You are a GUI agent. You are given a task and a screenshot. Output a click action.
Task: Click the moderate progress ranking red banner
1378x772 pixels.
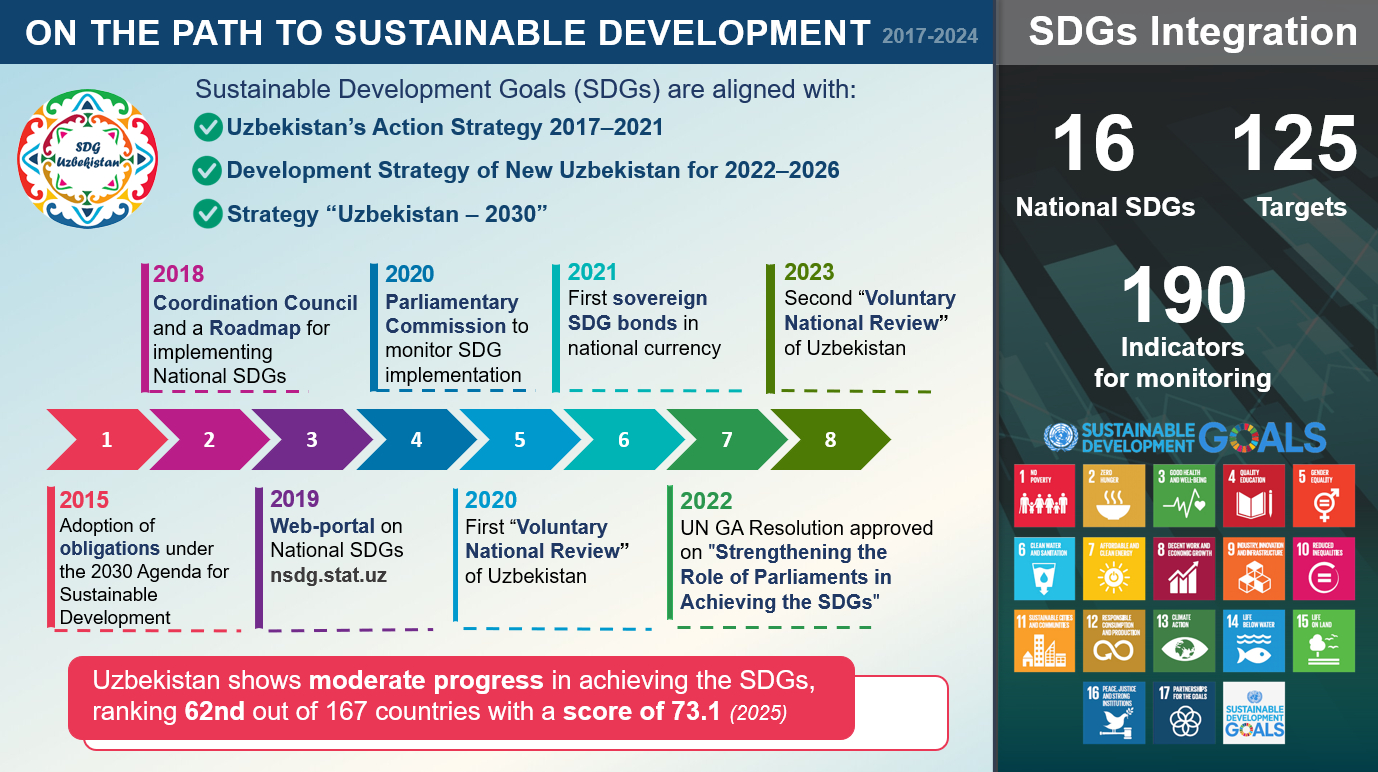click(x=461, y=697)
